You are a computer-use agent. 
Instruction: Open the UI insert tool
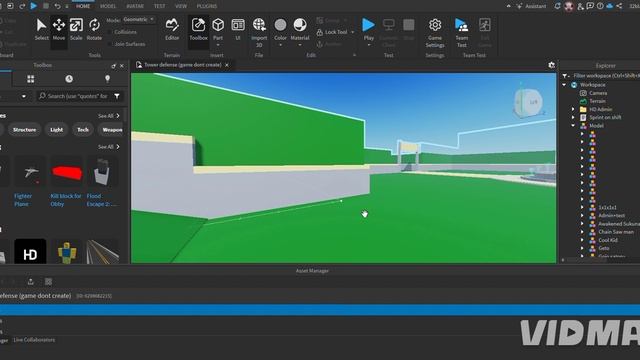coord(238,29)
